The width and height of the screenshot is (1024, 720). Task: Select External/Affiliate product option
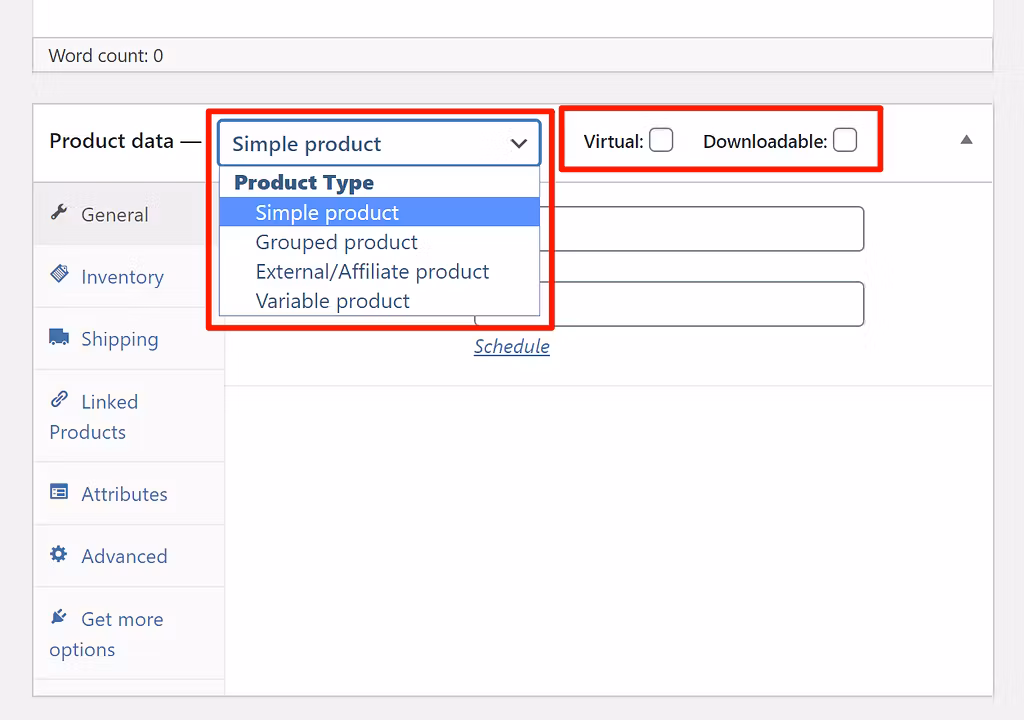point(372,271)
